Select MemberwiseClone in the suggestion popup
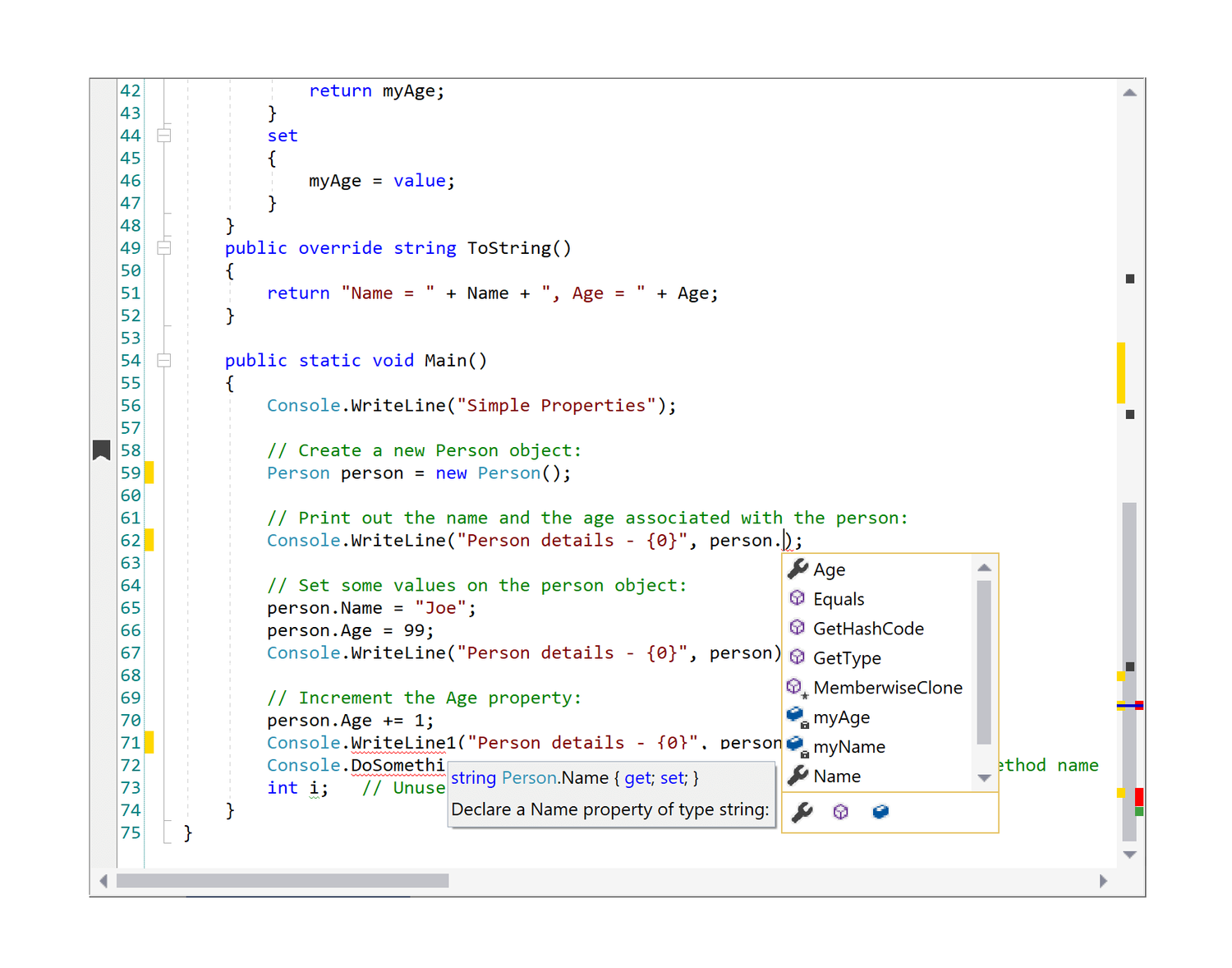The width and height of the screenshot is (1232, 968). pos(887,687)
